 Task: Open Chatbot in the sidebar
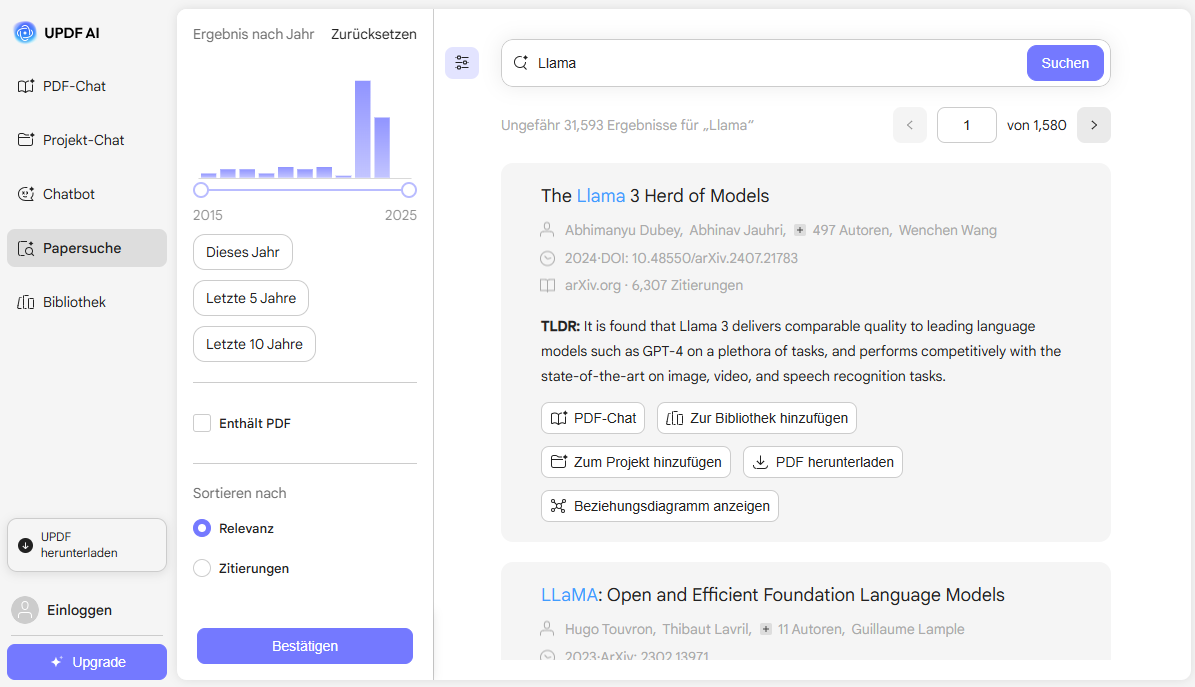coord(87,194)
